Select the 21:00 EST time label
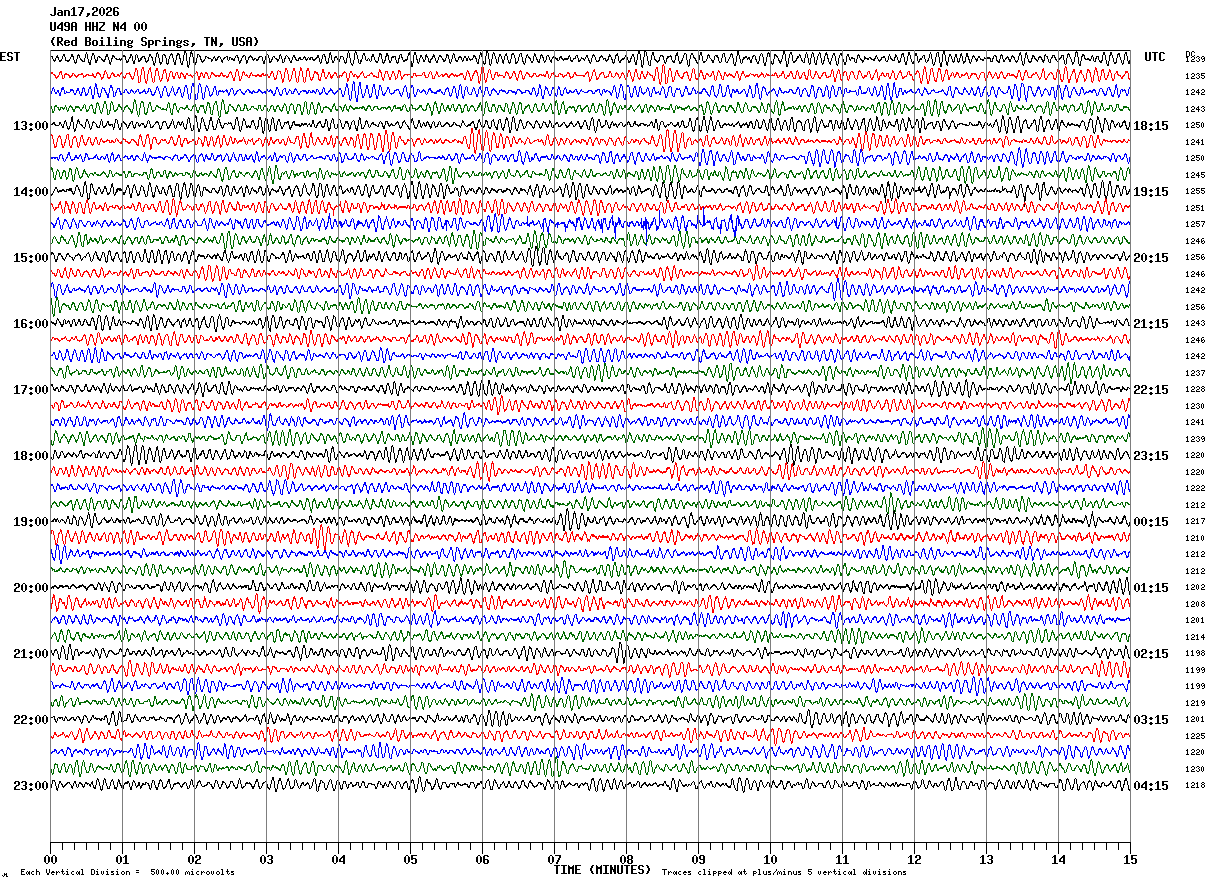 (x=30, y=654)
